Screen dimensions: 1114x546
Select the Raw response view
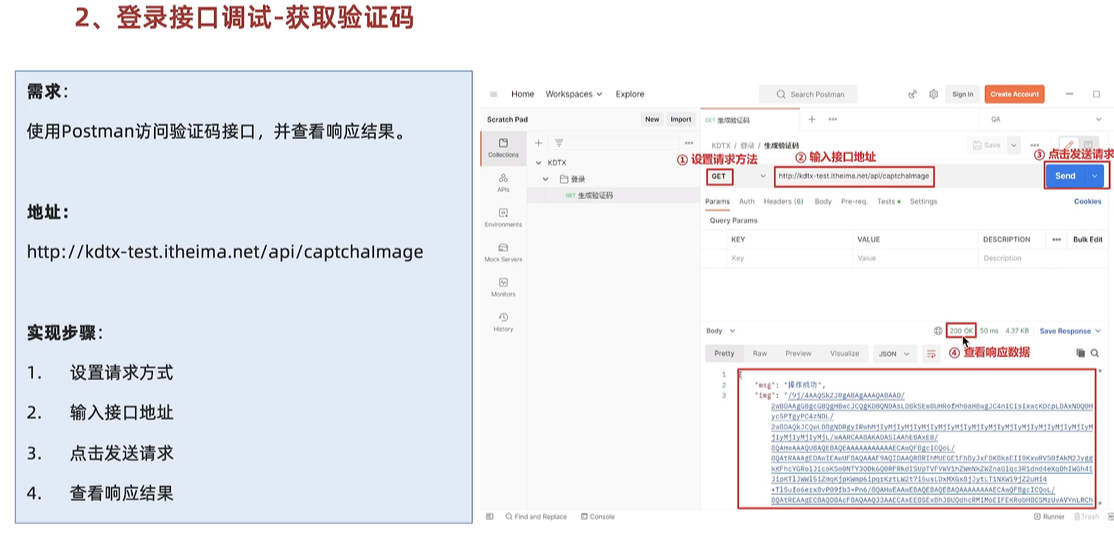tap(759, 354)
